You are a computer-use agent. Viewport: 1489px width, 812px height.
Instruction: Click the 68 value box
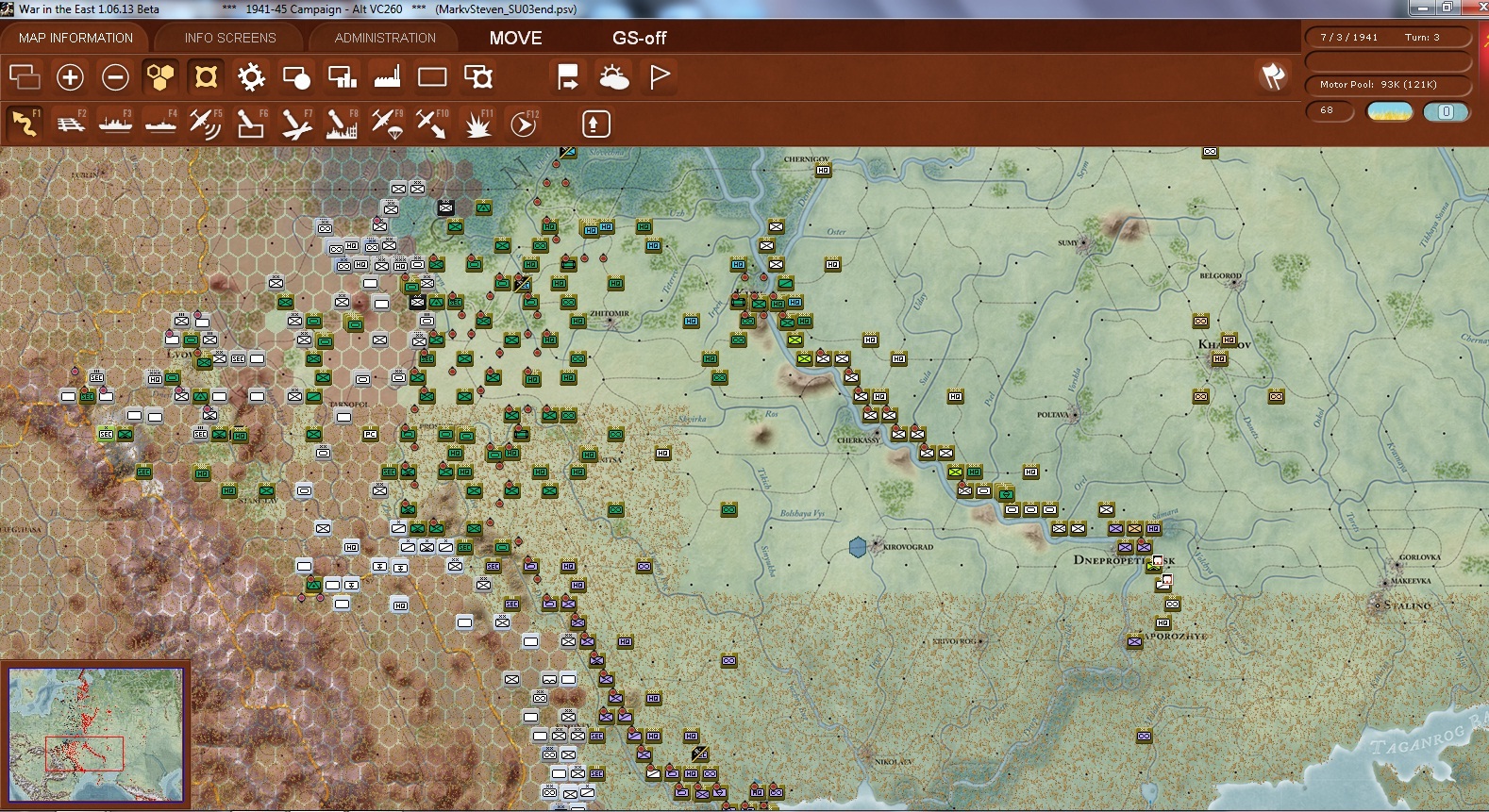point(1330,111)
